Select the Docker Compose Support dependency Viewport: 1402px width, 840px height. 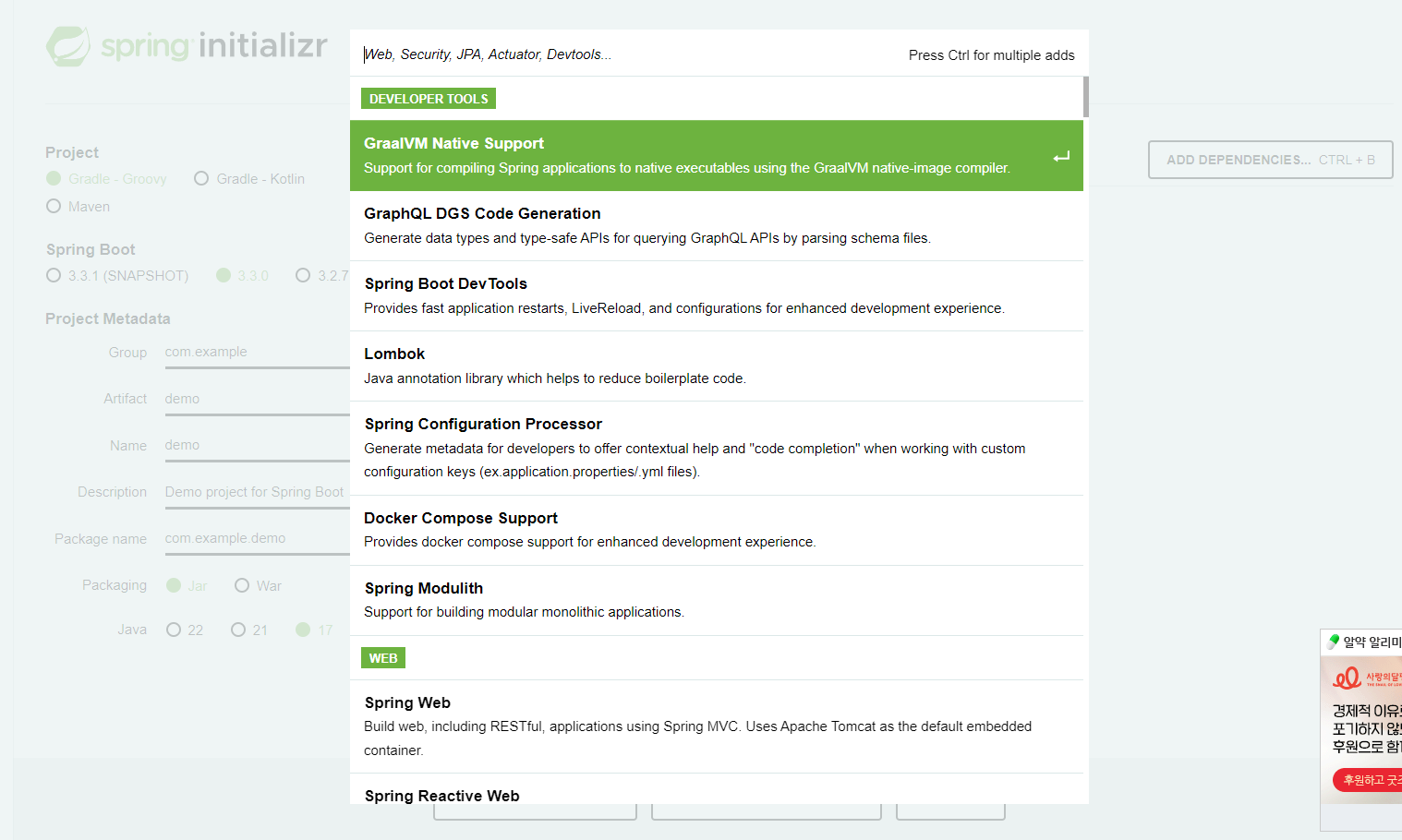coord(647,529)
